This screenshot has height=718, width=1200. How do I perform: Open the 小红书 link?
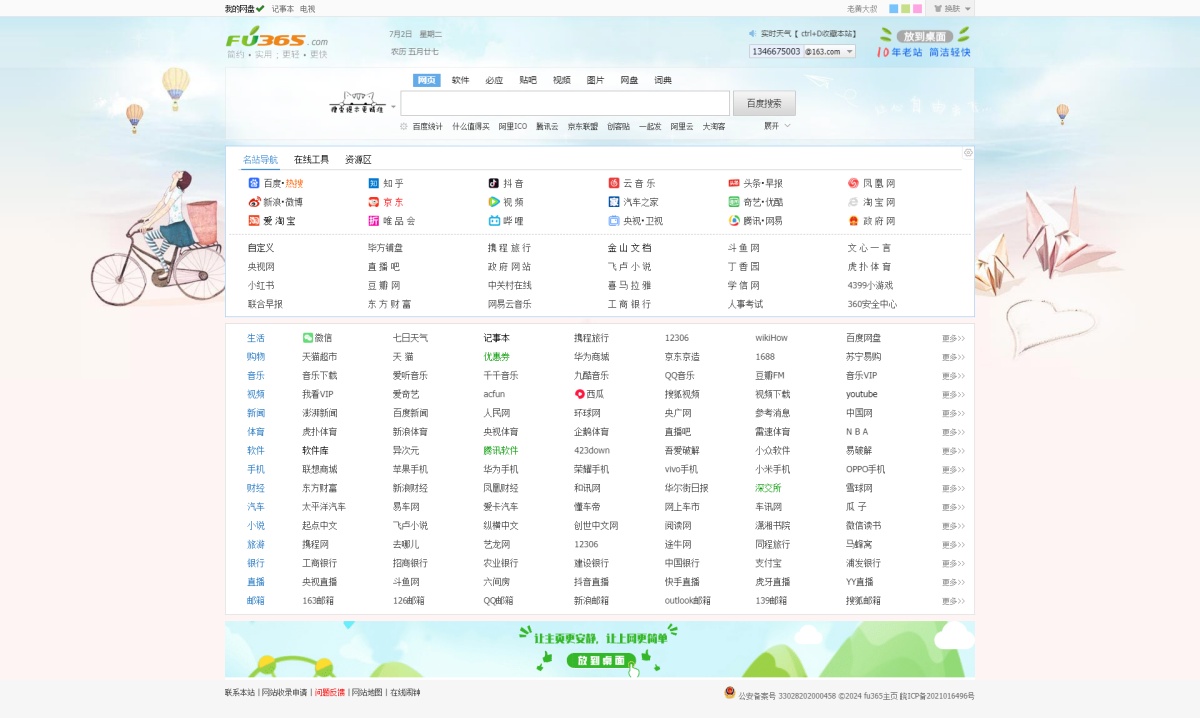[x=261, y=285]
